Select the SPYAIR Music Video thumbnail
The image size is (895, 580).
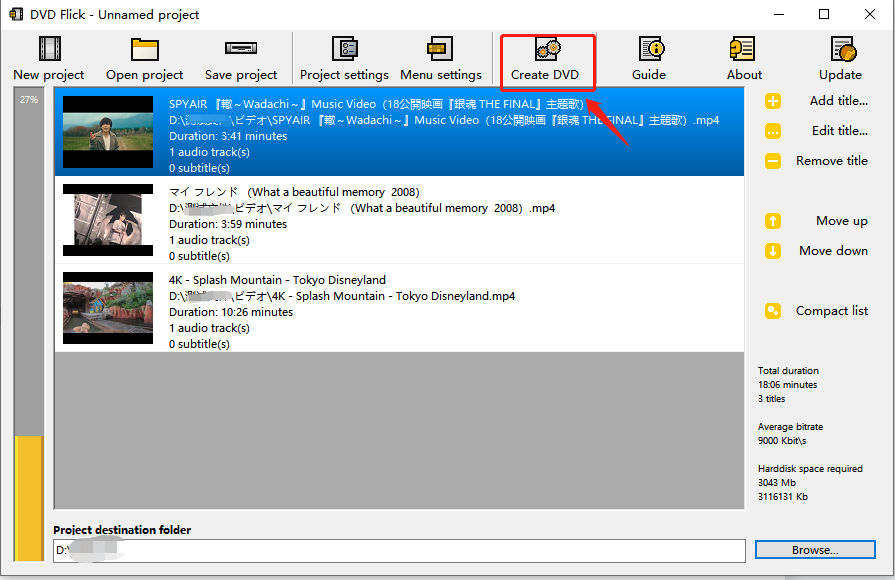click(x=108, y=132)
